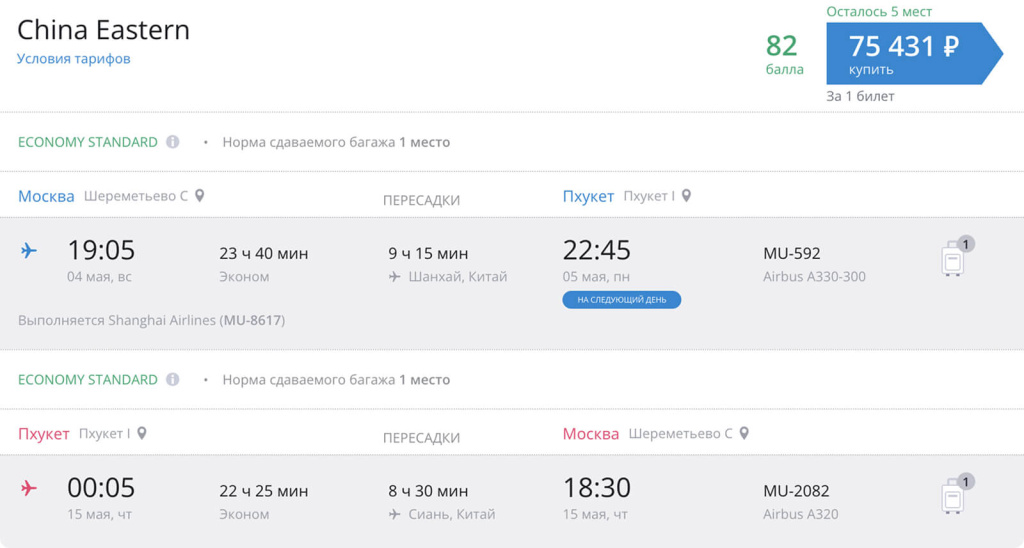Click the red Пхукет return departure link

(44, 434)
